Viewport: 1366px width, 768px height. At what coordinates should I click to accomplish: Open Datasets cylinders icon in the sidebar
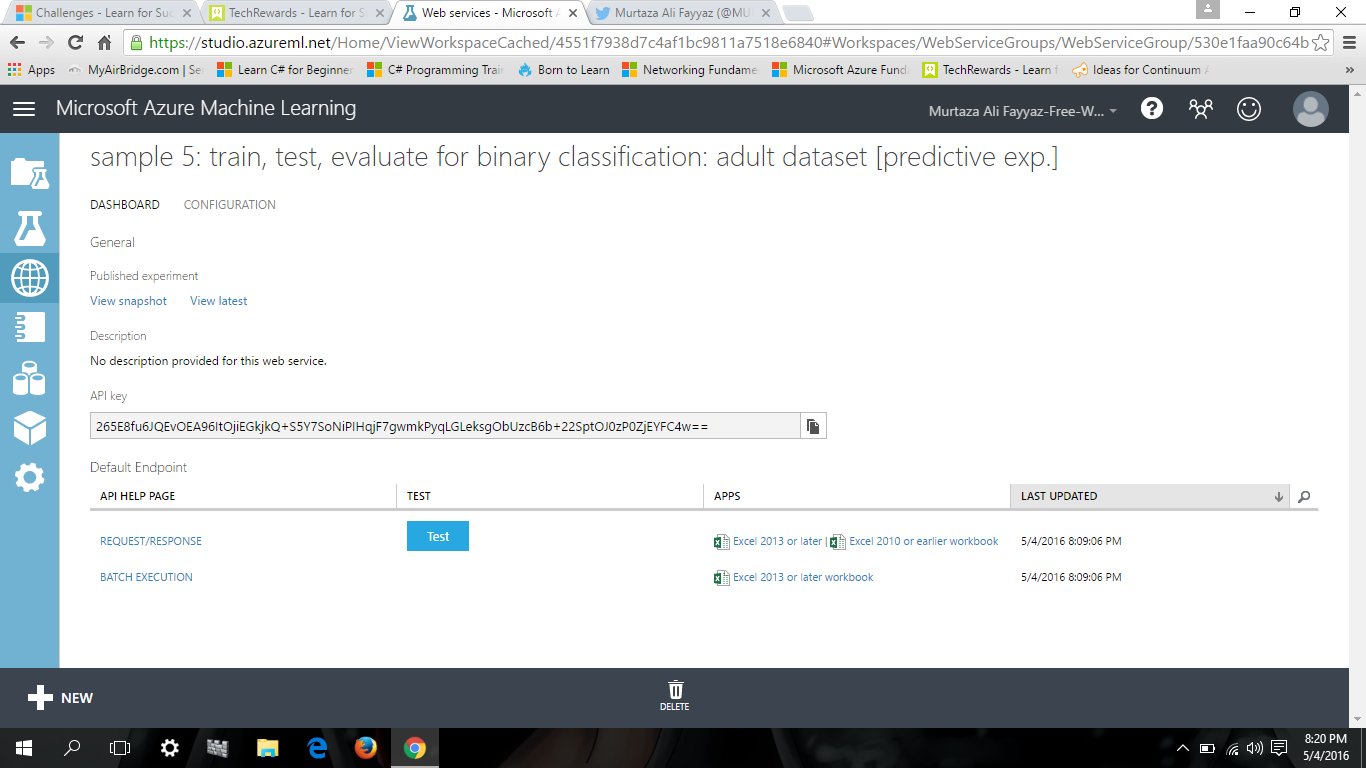coord(29,378)
